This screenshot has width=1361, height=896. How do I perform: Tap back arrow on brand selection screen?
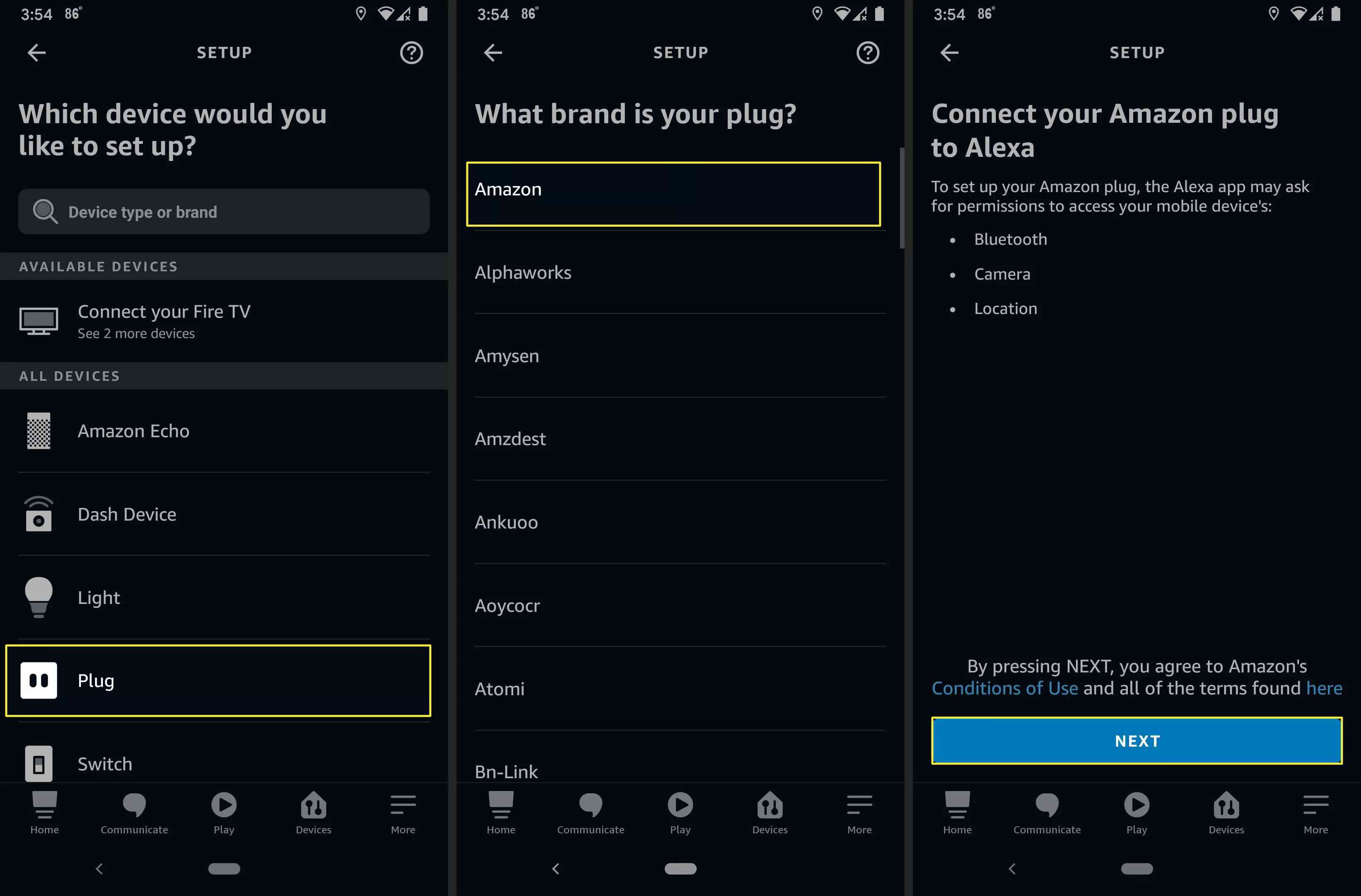tap(492, 52)
